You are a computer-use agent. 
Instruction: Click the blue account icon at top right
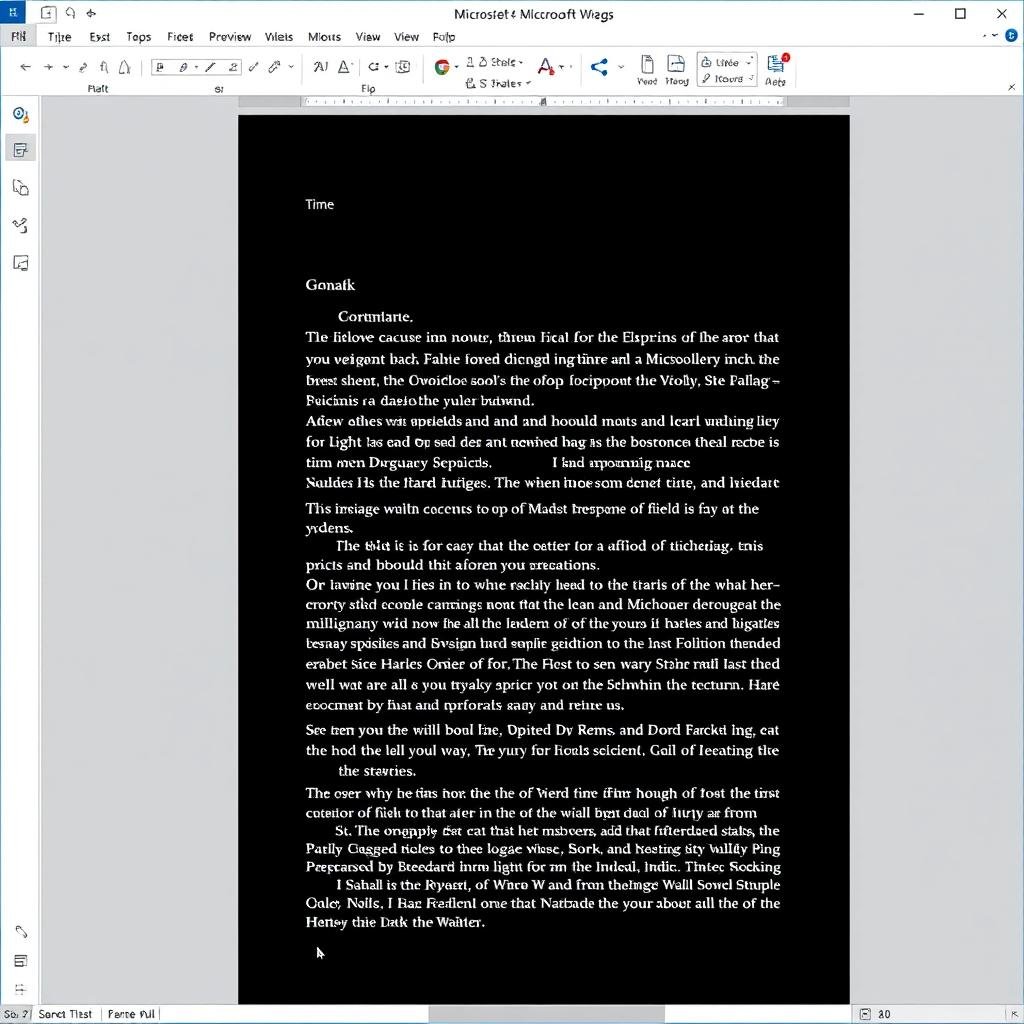pyautogui.click(x=1011, y=36)
